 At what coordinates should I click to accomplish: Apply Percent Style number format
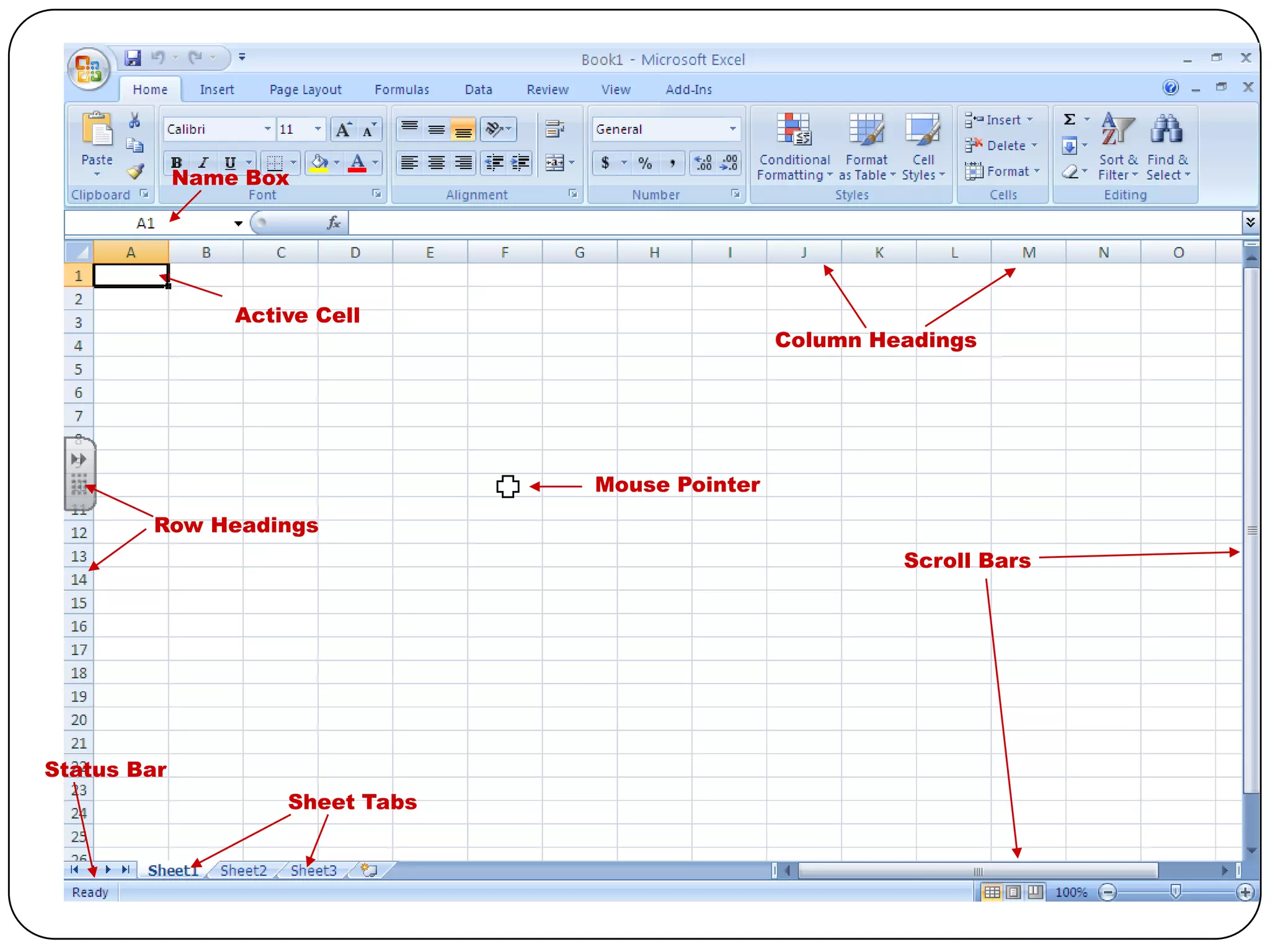coord(645,163)
